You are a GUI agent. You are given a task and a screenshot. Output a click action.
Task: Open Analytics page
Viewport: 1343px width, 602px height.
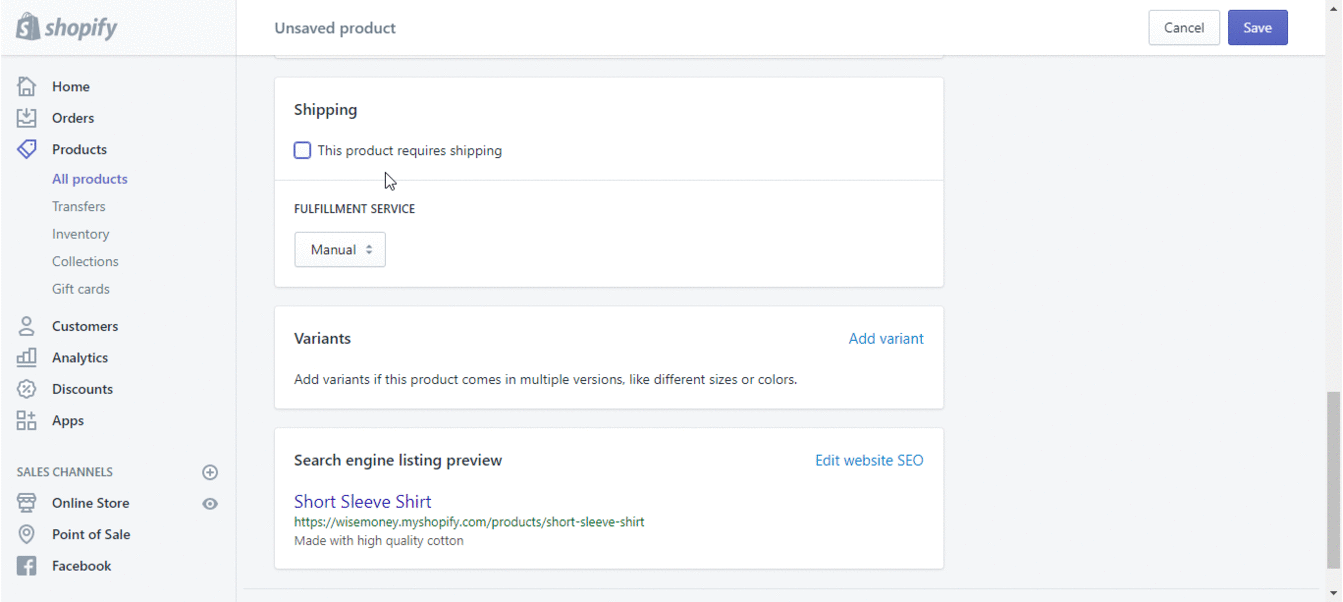coord(80,358)
